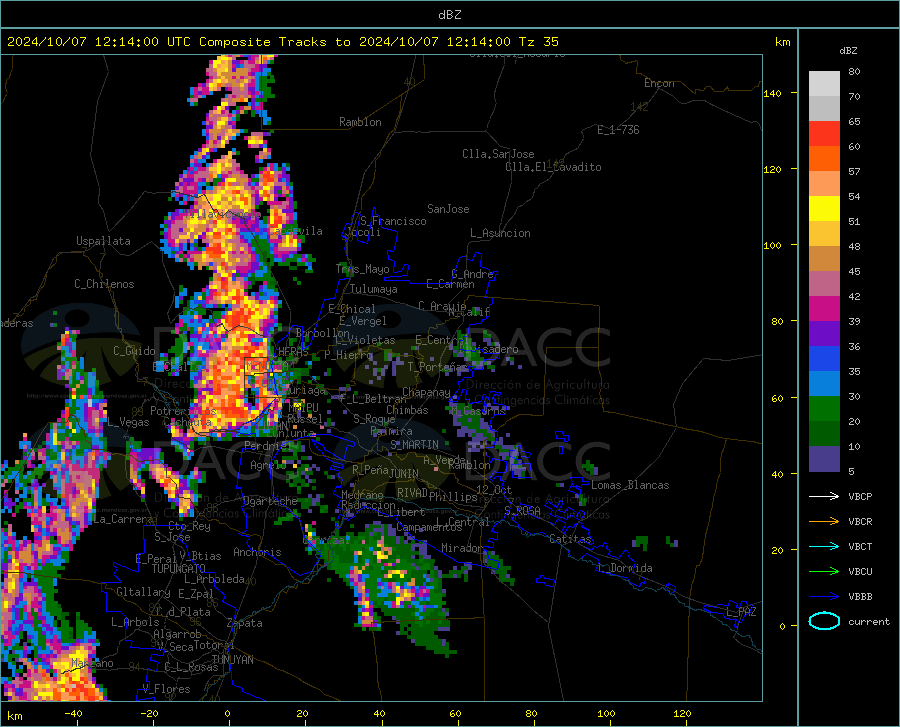This screenshot has width=900, height=727.
Task: Click the 'Chapanay' map label
Action: pyautogui.click(x=426, y=392)
